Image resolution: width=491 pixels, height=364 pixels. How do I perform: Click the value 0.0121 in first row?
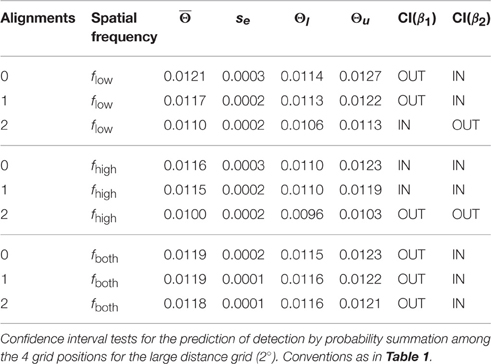click(184, 76)
